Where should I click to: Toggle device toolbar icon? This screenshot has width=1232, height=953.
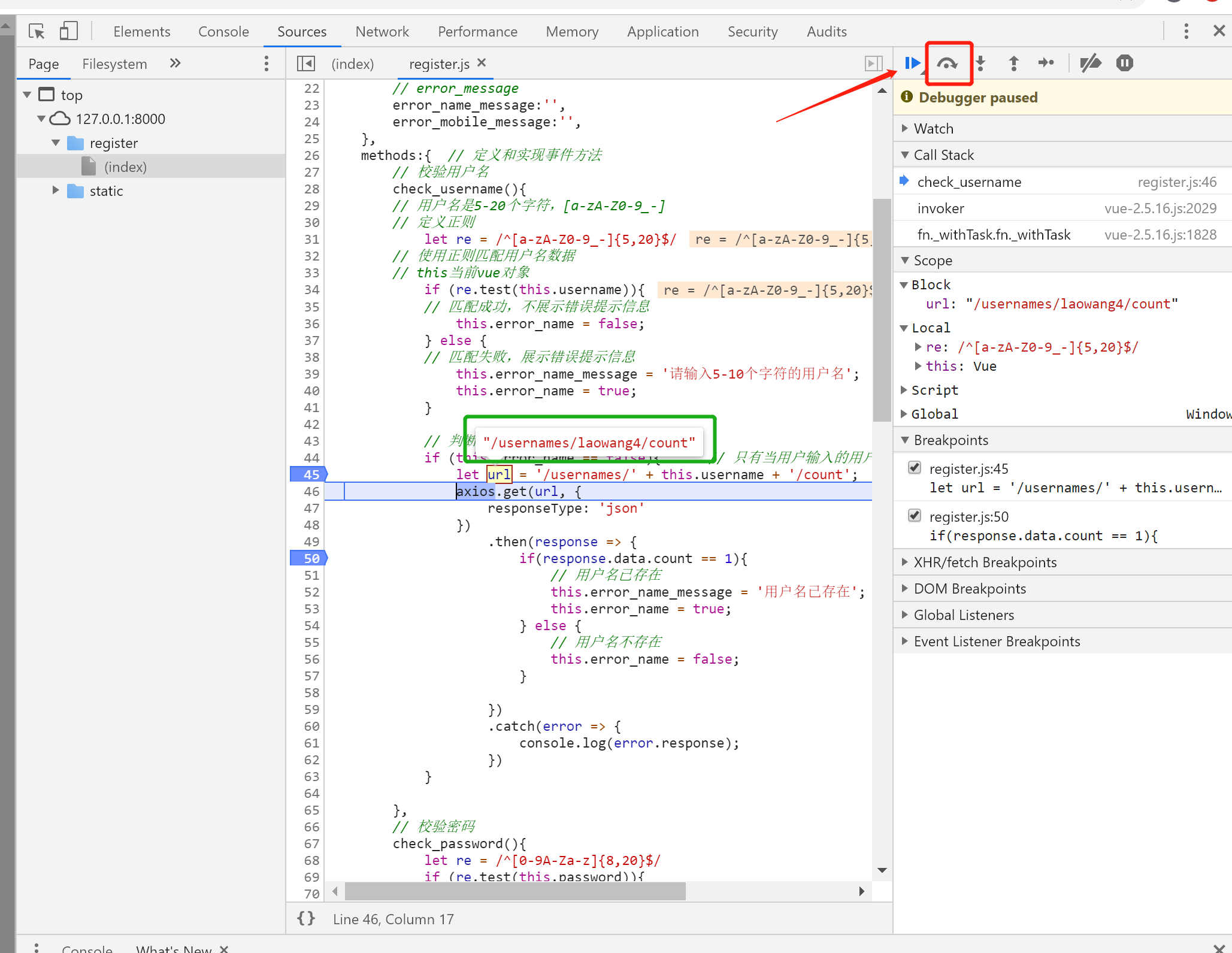pyautogui.click(x=69, y=31)
